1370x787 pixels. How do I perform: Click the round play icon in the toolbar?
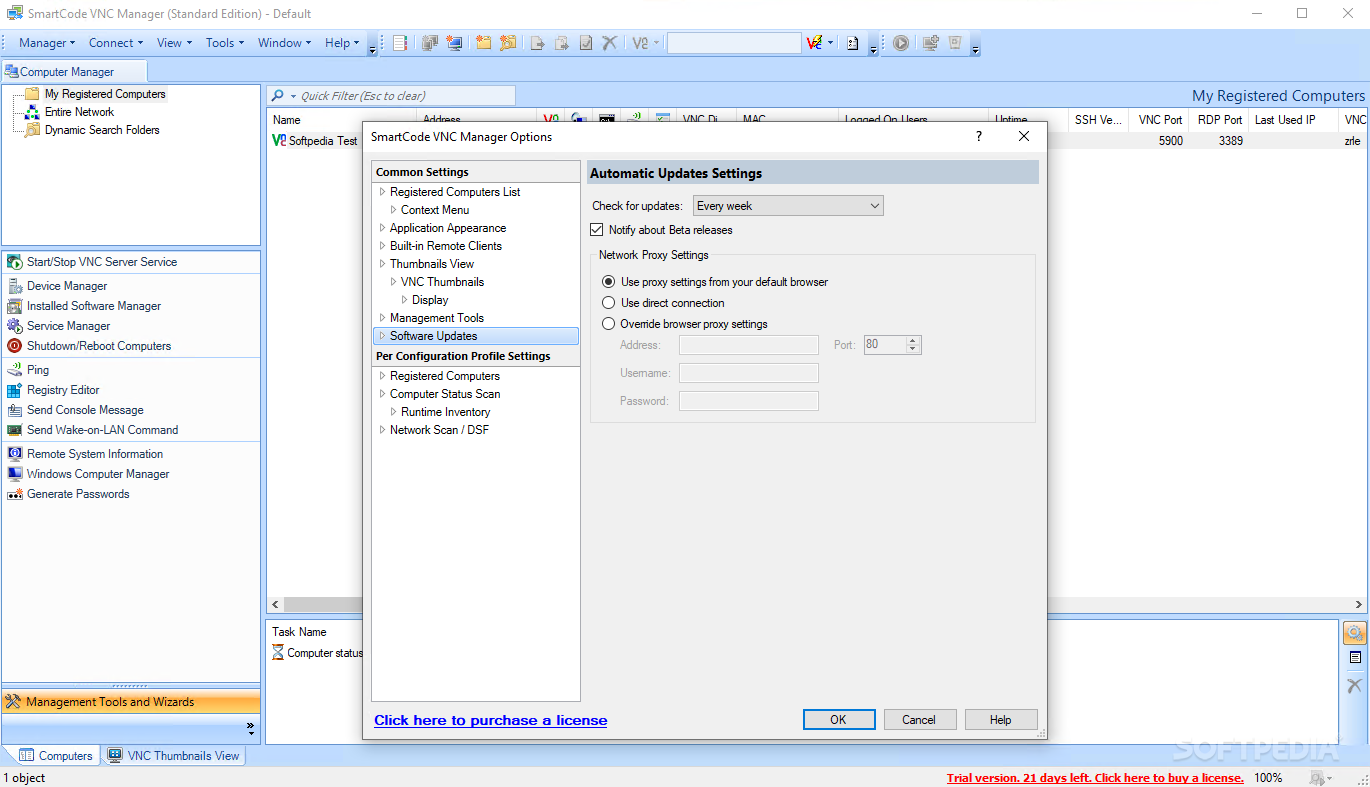coord(901,43)
